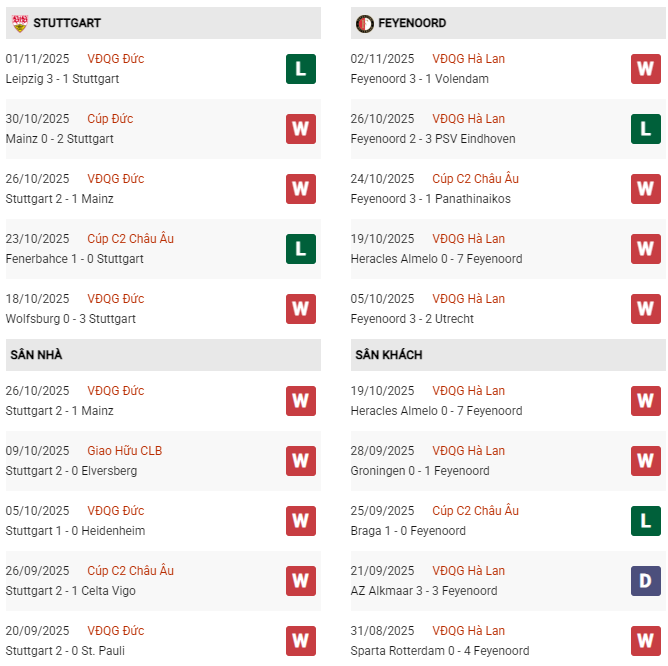Click the W badge for Mainz 0 - 2 Stuttgart

coord(300,129)
